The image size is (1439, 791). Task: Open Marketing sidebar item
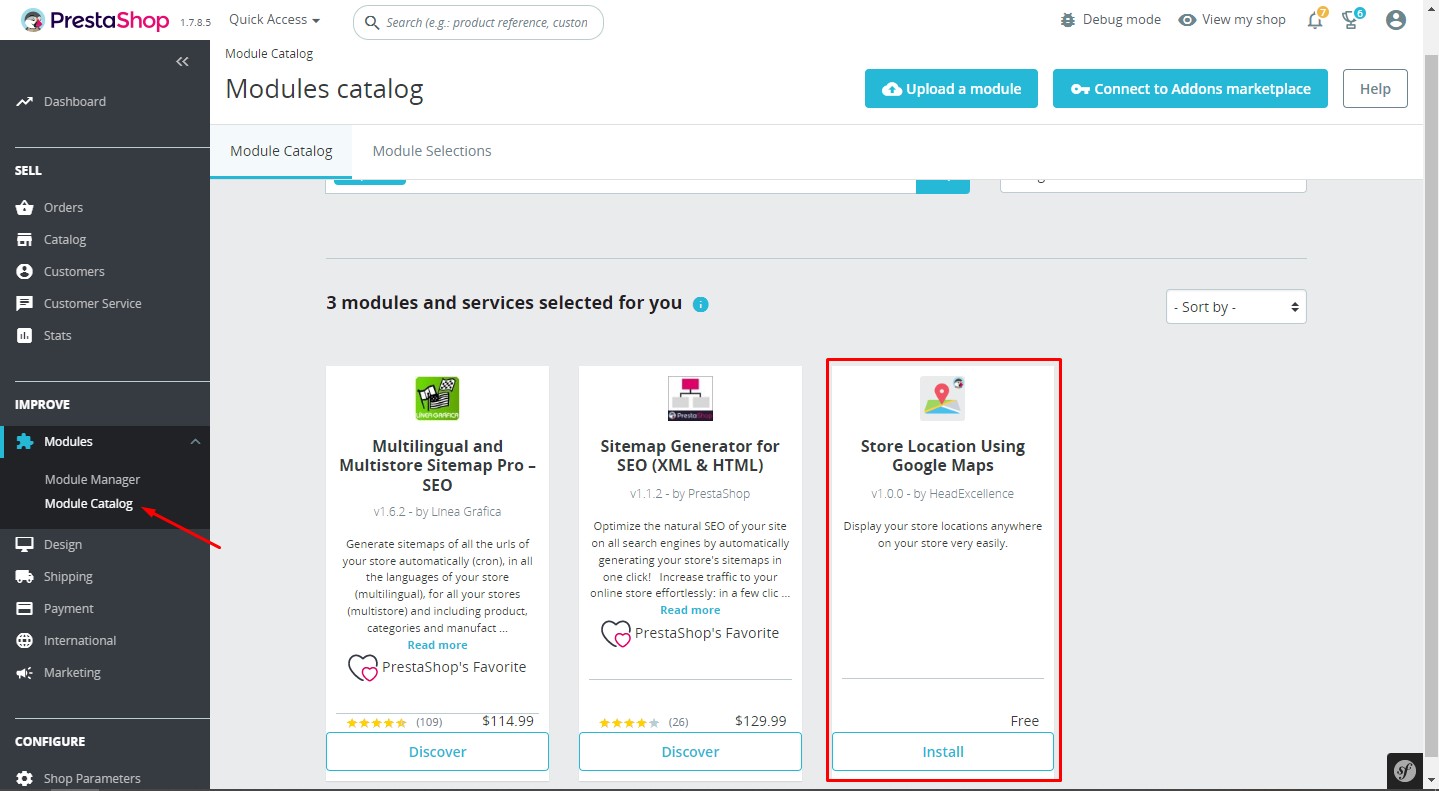(72, 672)
